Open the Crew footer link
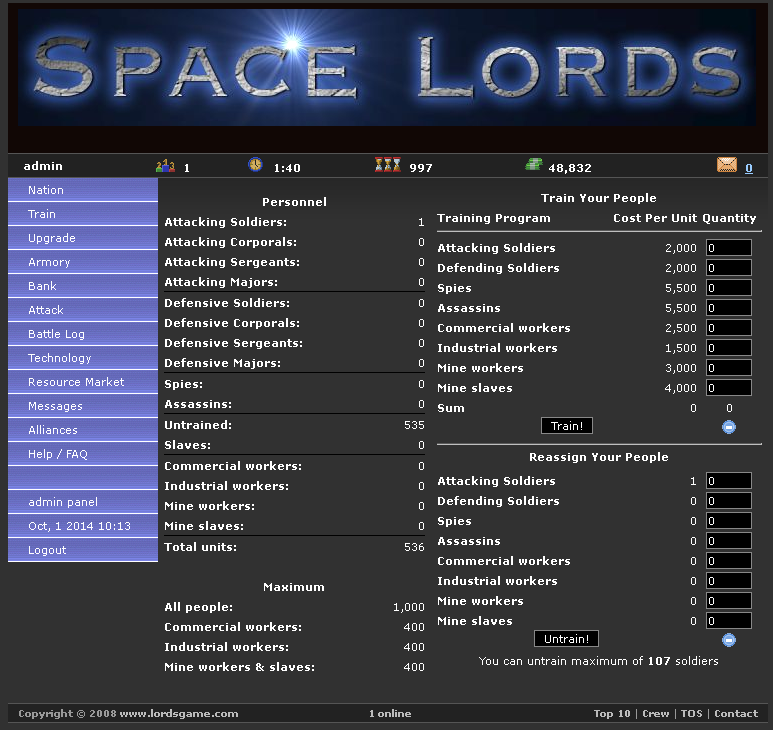773x730 pixels. tap(656, 713)
